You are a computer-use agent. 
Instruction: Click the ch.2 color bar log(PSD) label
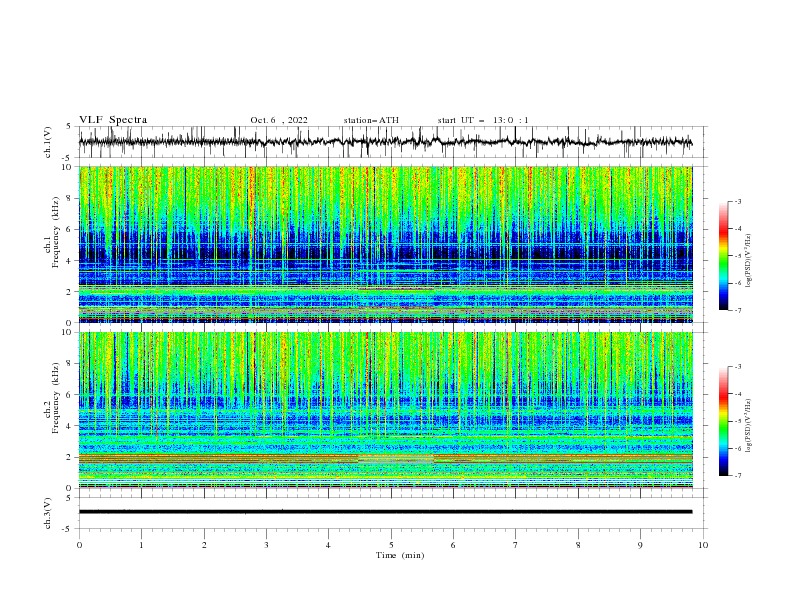click(x=748, y=425)
